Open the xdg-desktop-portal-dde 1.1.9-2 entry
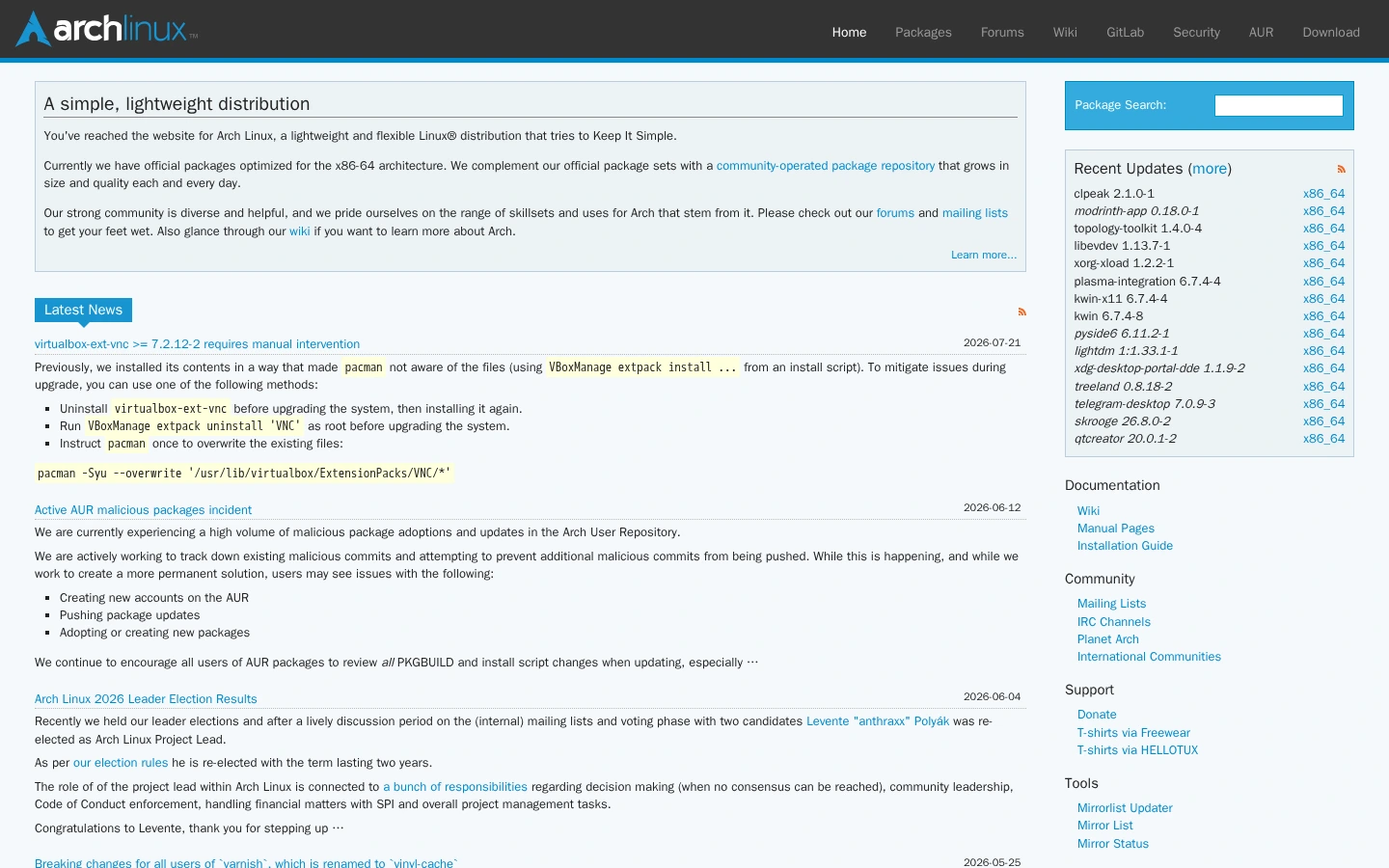This screenshot has width=1389, height=868. click(1159, 368)
